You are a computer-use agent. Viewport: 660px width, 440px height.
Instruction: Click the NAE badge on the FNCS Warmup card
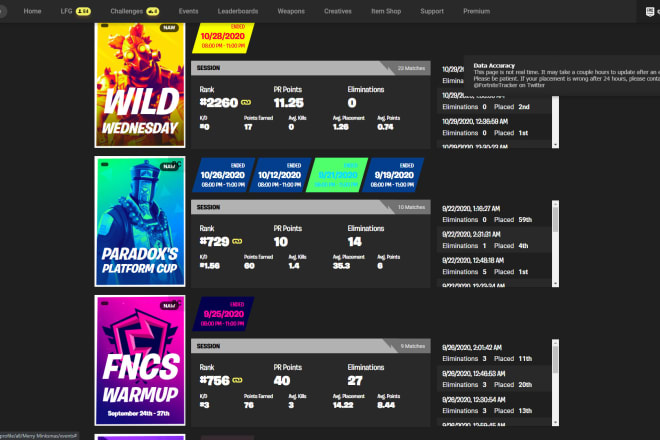tap(169, 305)
